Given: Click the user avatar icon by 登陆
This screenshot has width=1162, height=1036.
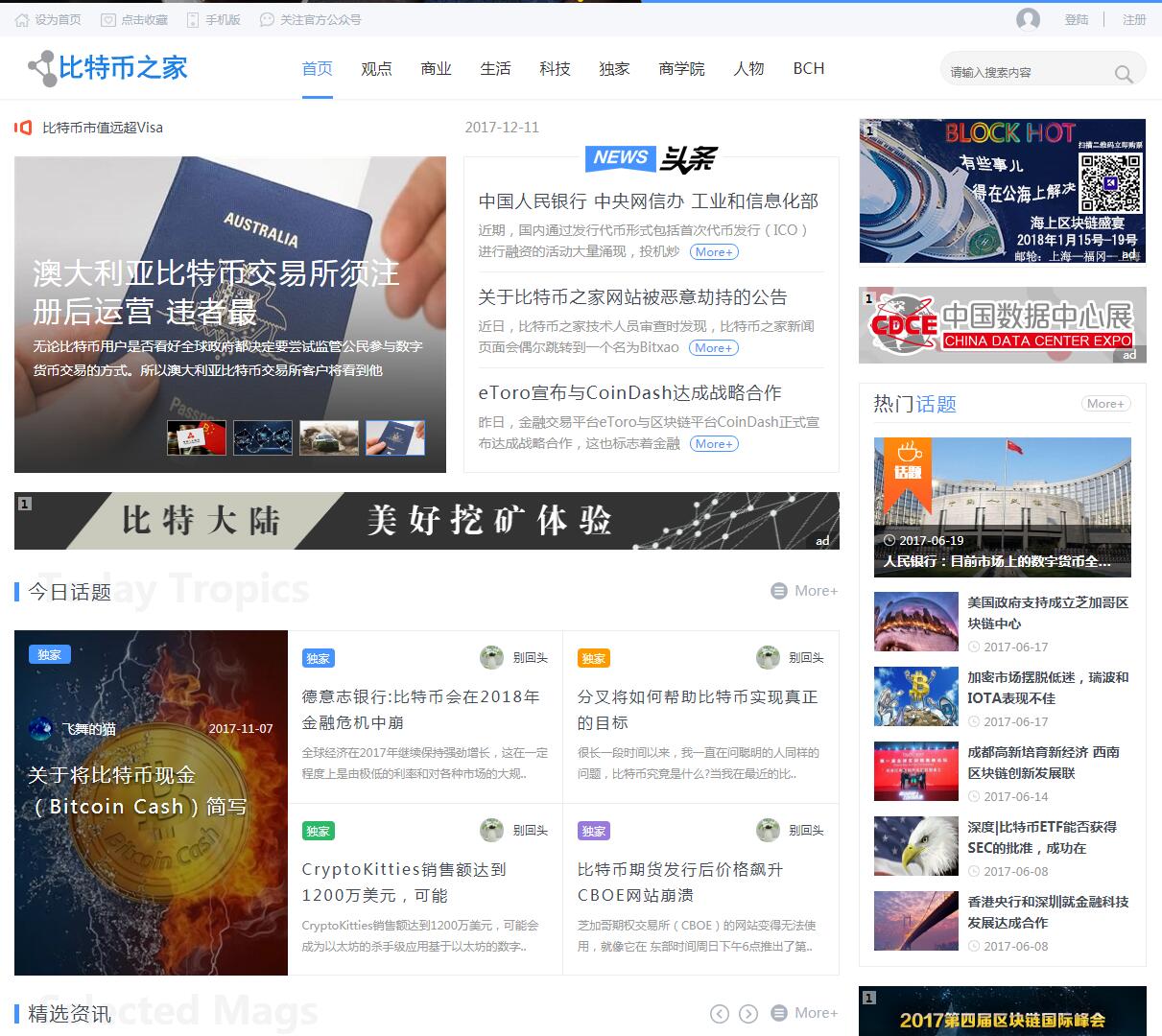Looking at the screenshot, I should (1028, 19).
